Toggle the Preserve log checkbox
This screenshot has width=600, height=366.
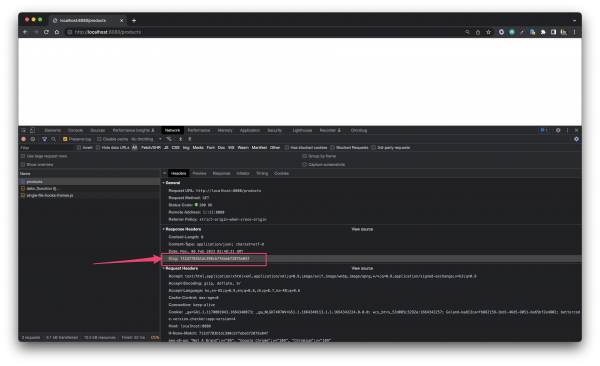[x=65, y=139]
